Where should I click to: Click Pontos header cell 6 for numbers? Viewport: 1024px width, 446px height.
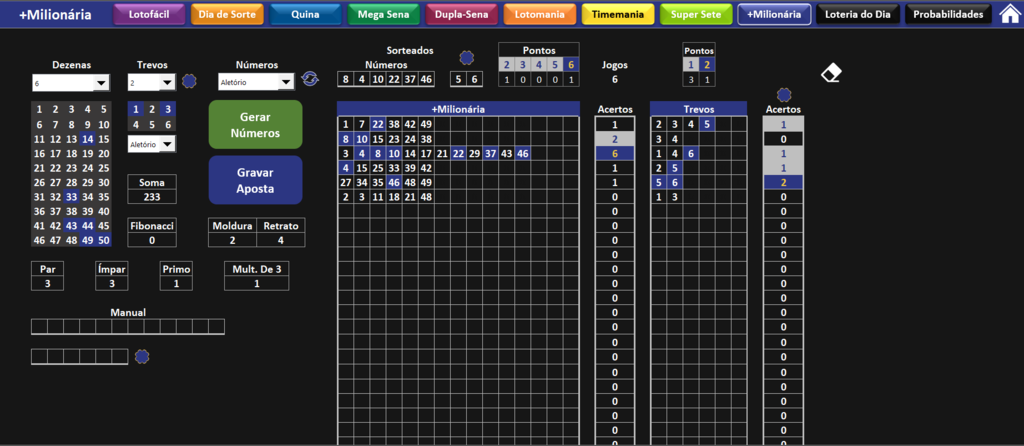[570, 65]
